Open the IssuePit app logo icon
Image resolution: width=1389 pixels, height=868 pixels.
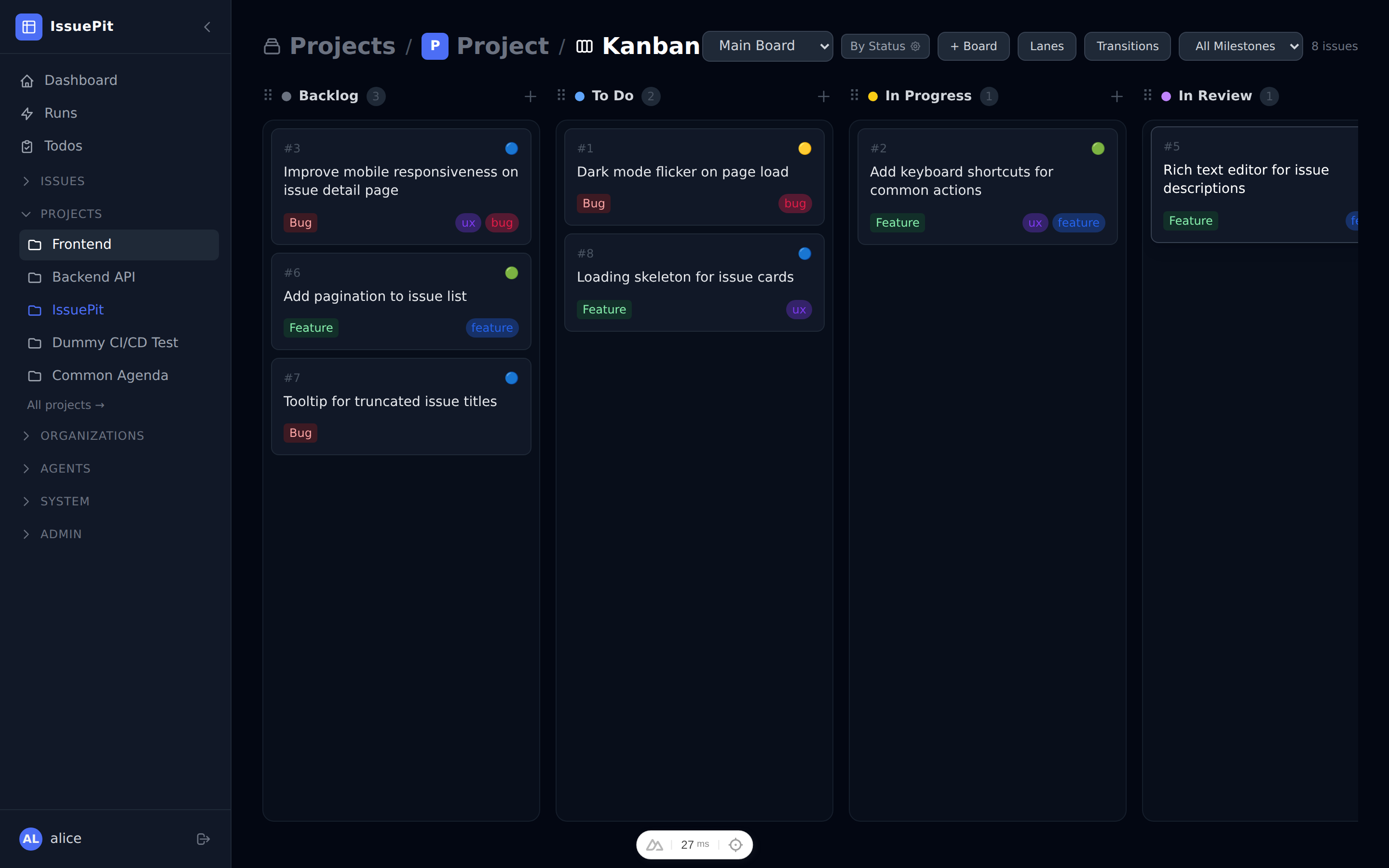point(29,27)
